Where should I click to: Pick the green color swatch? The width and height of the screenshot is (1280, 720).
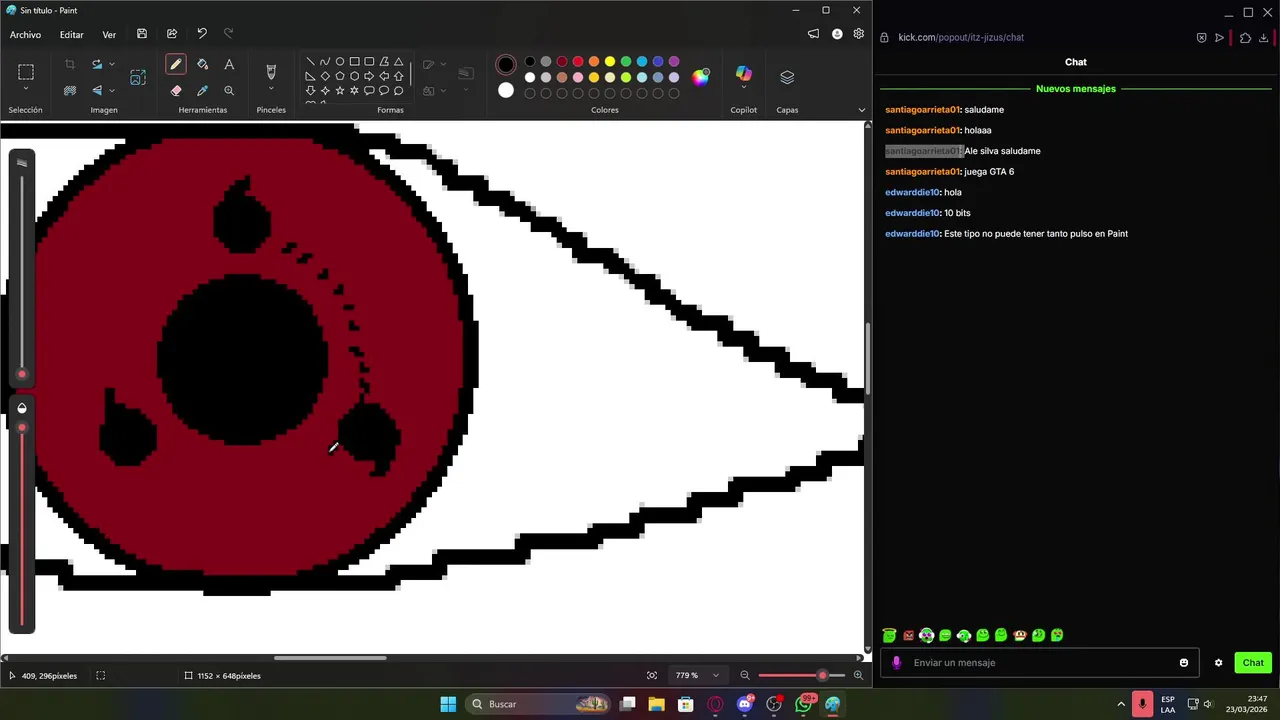click(626, 62)
